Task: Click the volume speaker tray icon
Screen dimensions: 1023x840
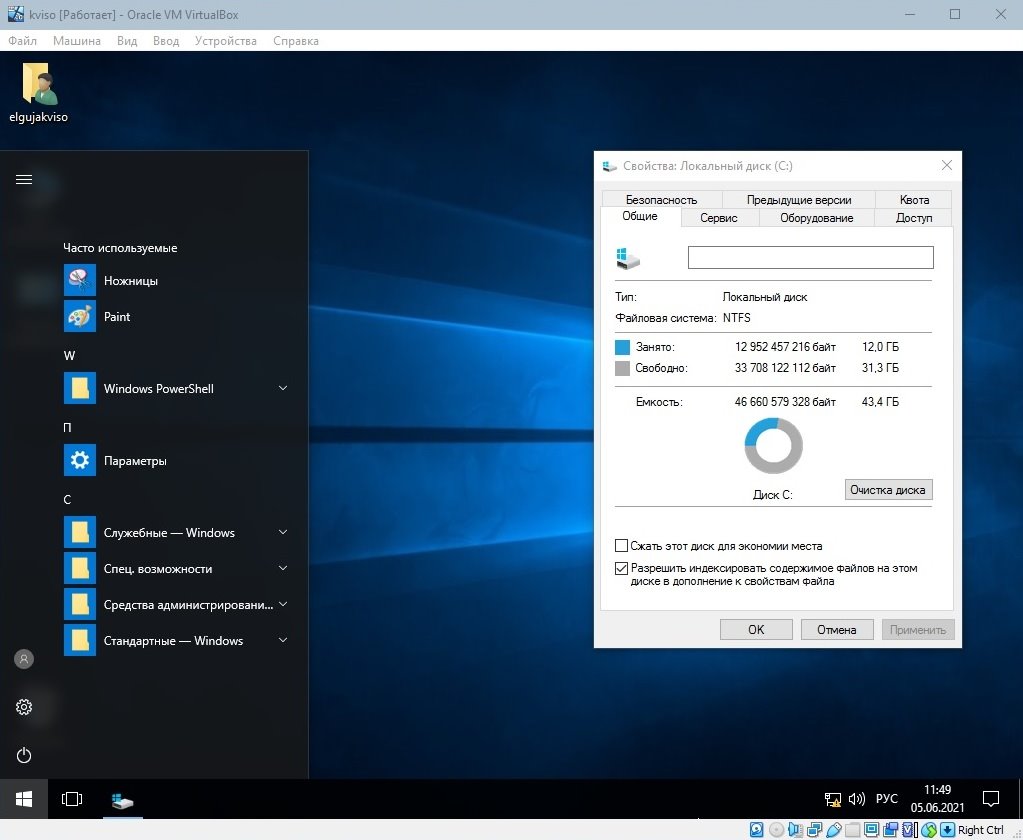Action: coord(857,799)
